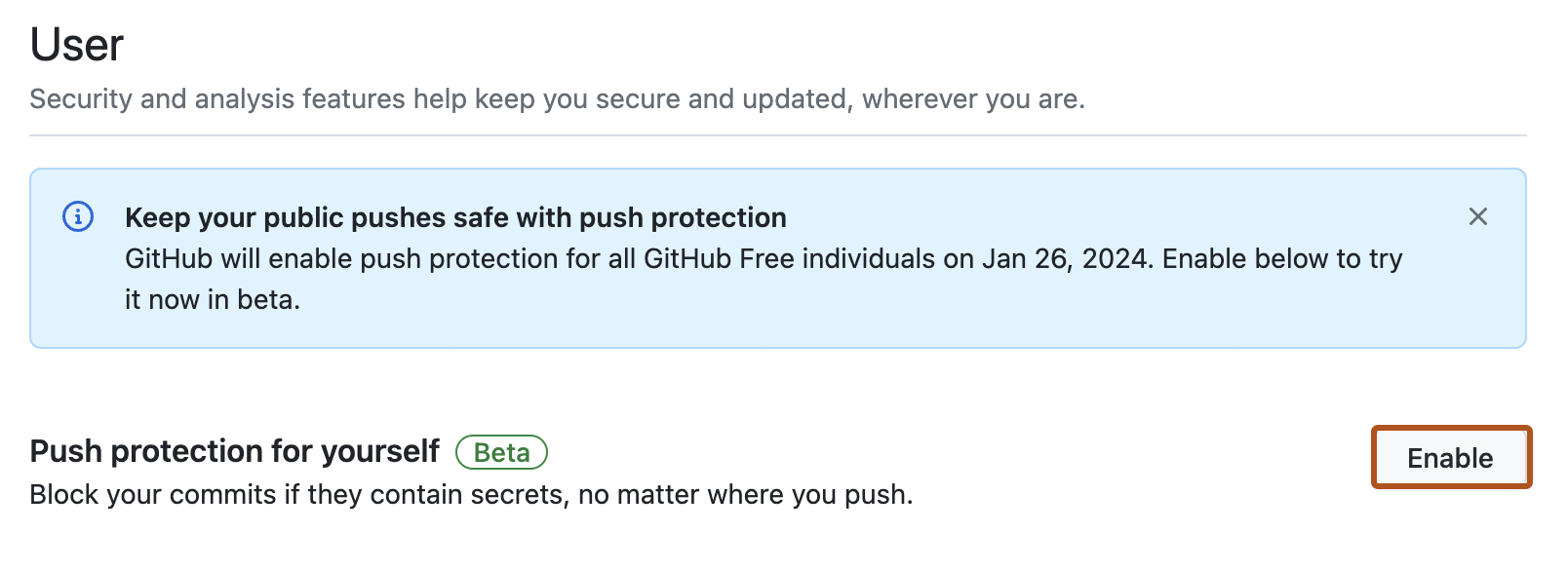
Task: Click the 'Push protection for yourself' heading
Action: 235,451
